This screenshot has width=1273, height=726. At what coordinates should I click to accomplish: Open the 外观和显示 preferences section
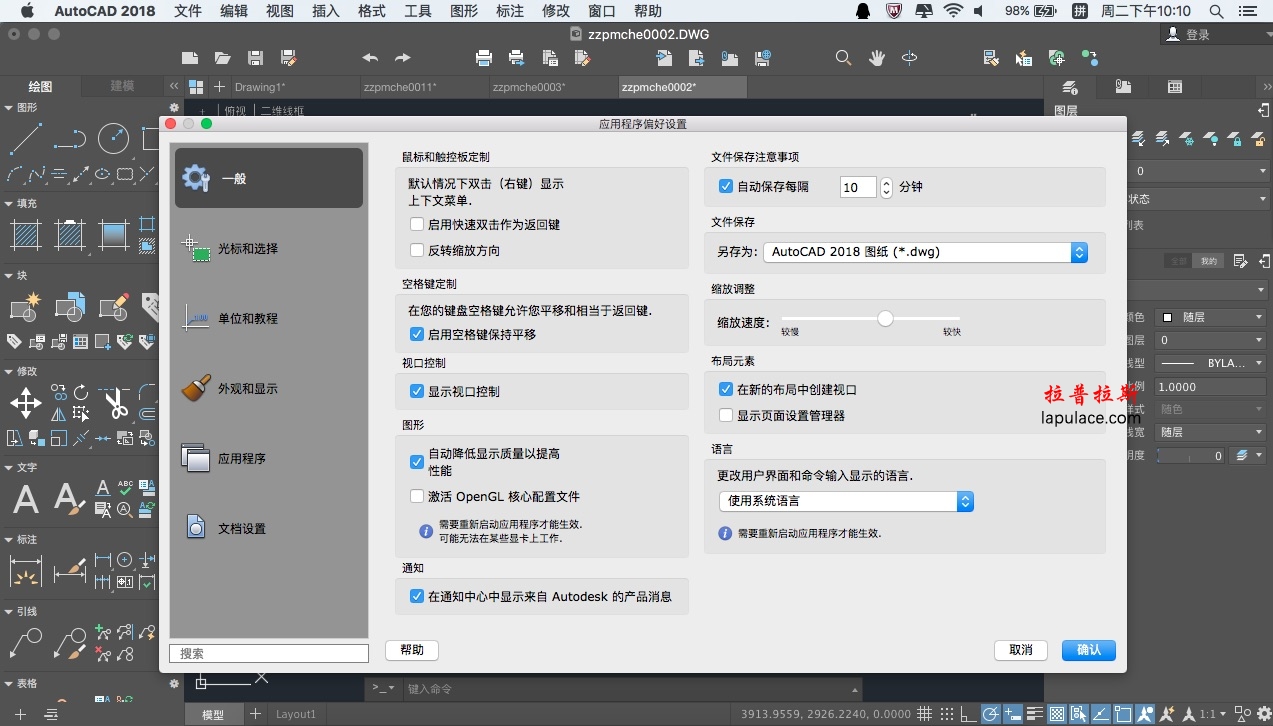pyautogui.click(x=247, y=388)
